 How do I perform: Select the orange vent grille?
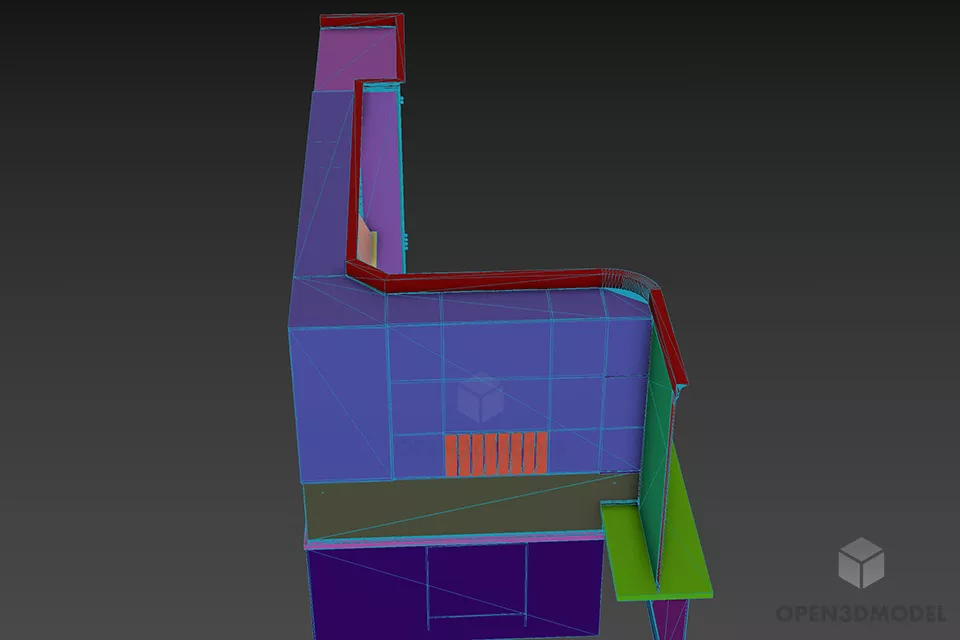point(496,453)
